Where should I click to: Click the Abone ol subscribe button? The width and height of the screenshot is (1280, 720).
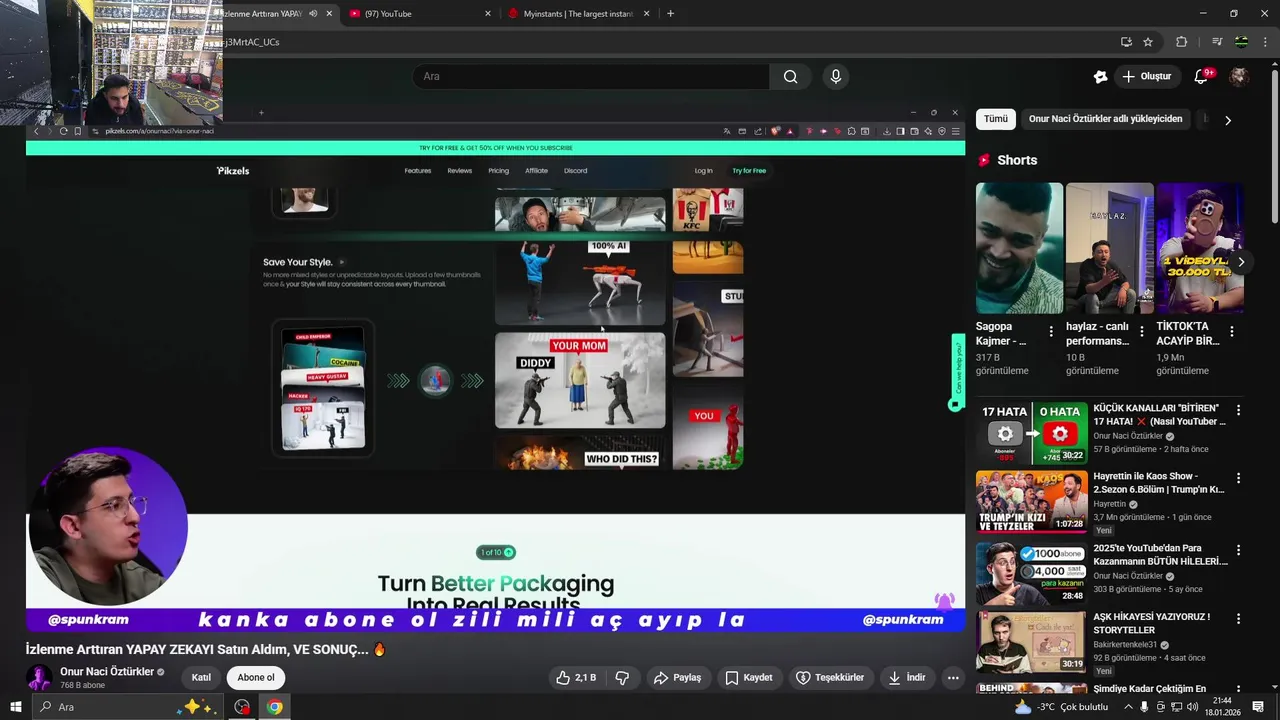(256, 677)
